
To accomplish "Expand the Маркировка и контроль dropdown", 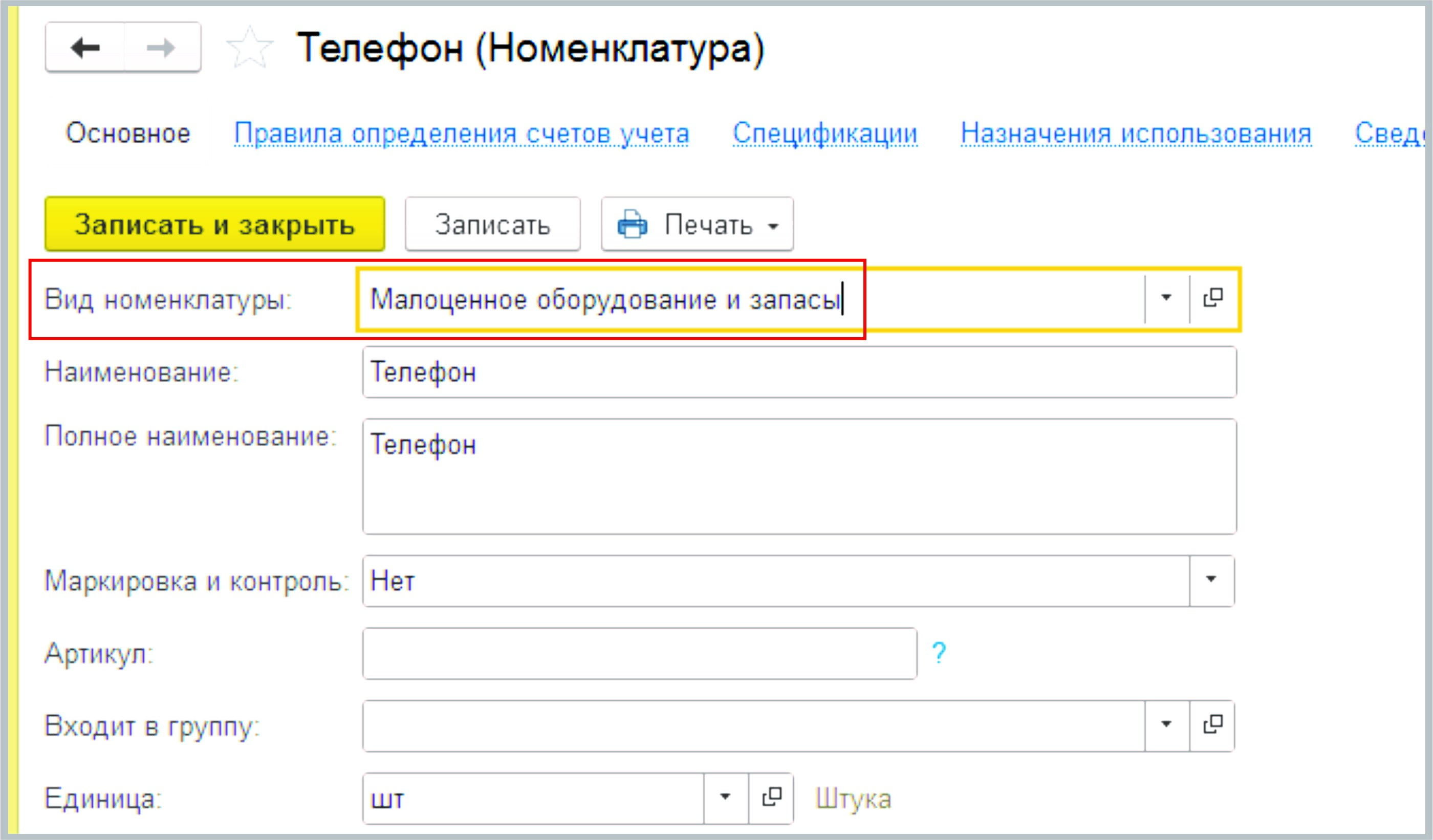I will point(1211,580).
